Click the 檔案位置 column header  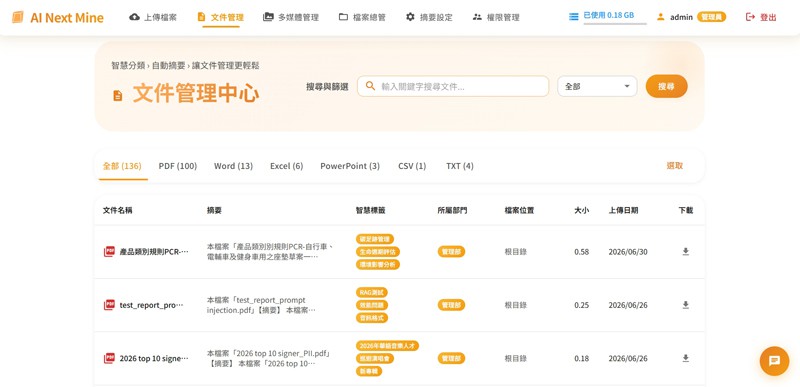tap(519, 210)
